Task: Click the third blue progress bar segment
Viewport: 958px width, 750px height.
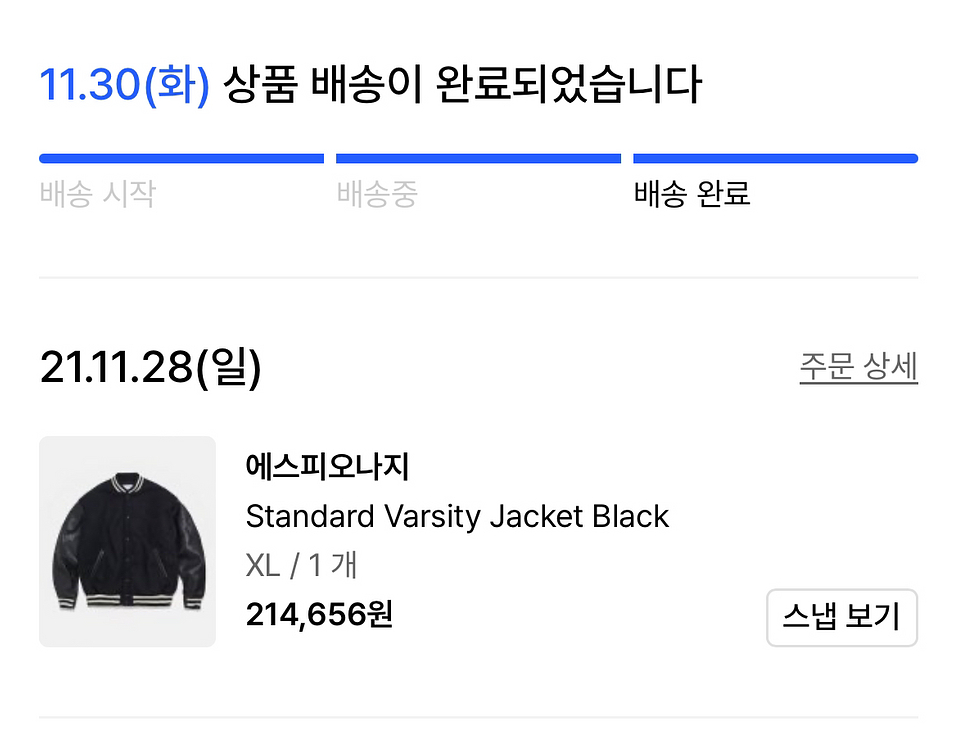Action: click(x=775, y=157)
